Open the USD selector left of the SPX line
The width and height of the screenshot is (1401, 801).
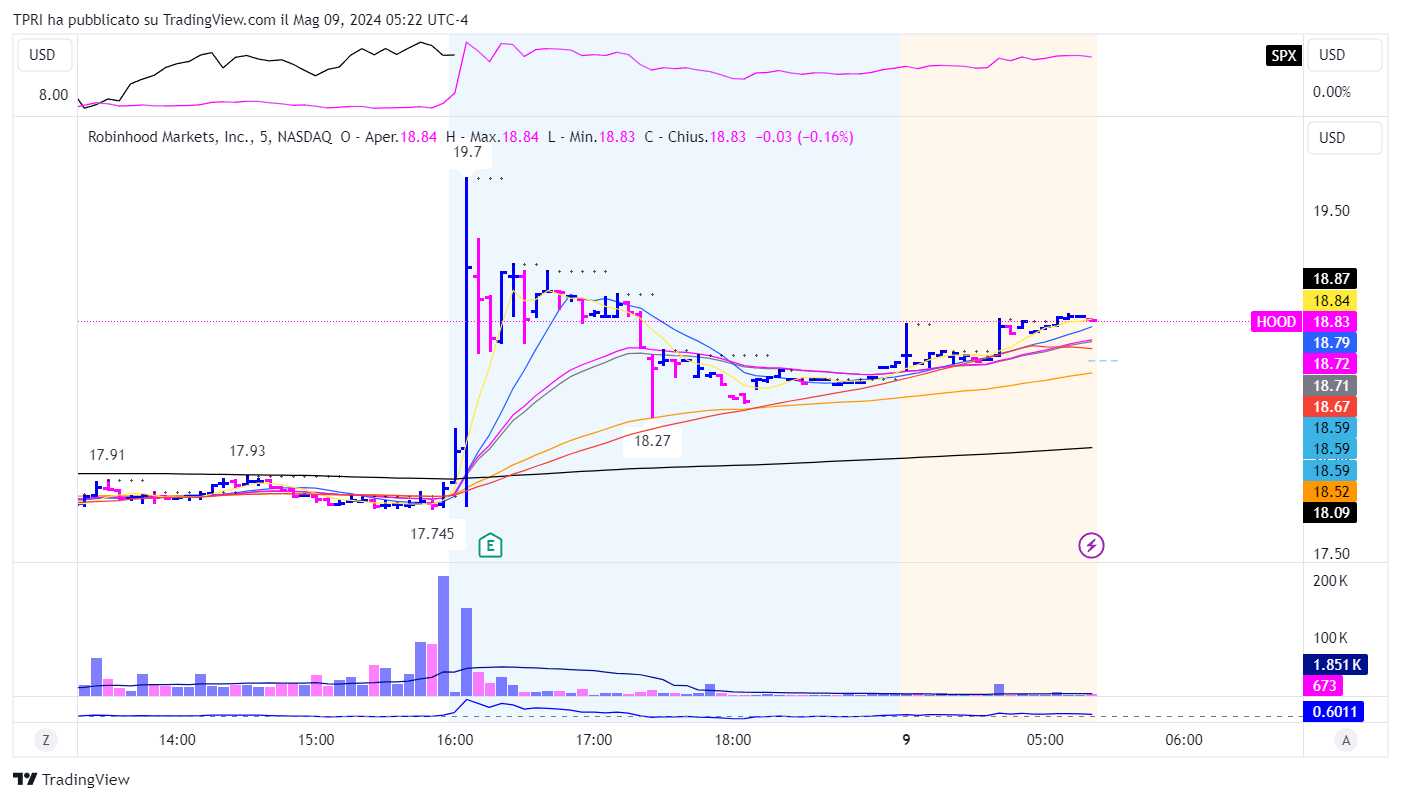(42, 56)
